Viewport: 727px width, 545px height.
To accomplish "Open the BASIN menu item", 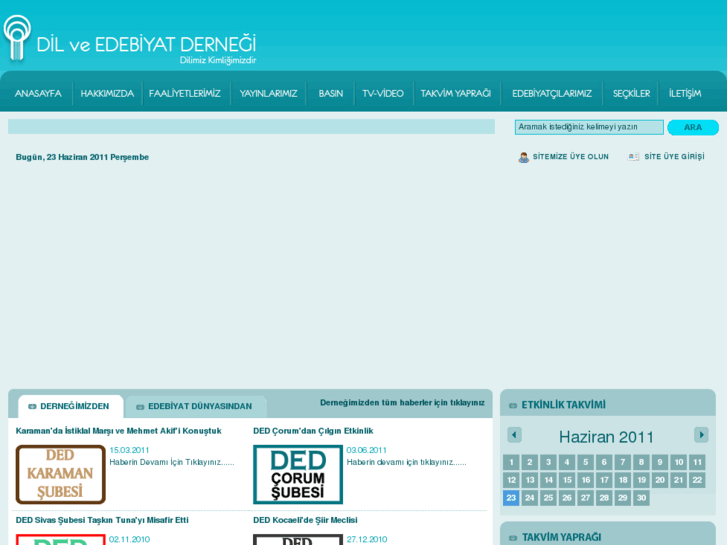I will (331, 94).
